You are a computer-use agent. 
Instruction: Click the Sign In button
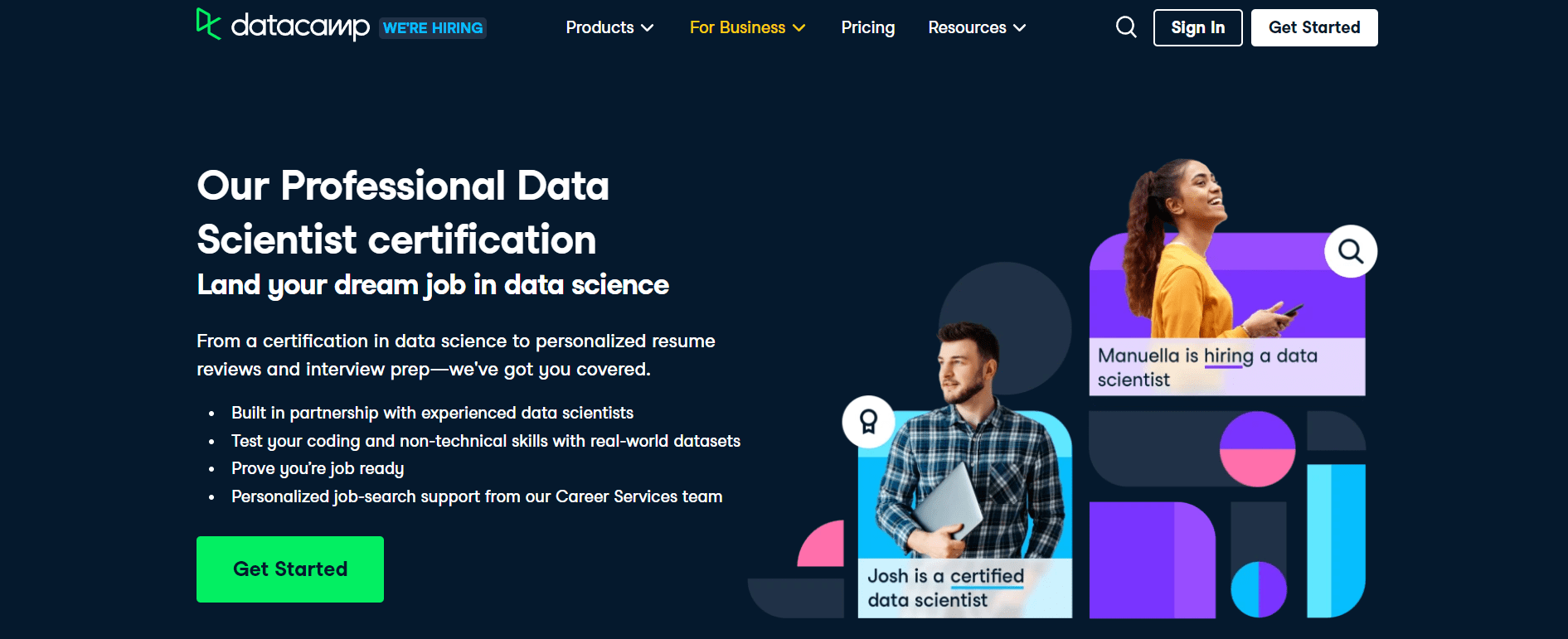[x=1197, y=27]
